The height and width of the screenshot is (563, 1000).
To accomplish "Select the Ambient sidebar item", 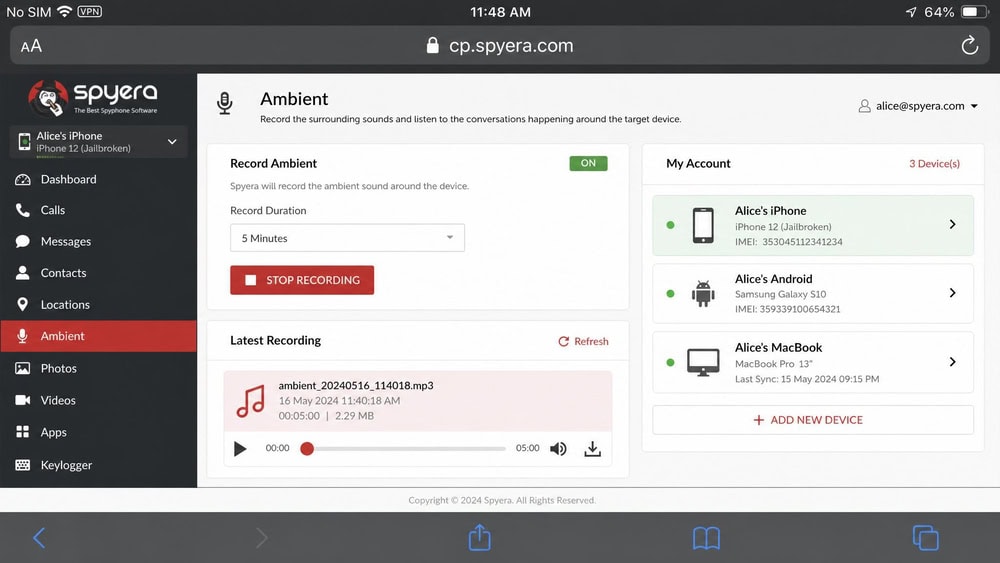I will click(98, 336).
